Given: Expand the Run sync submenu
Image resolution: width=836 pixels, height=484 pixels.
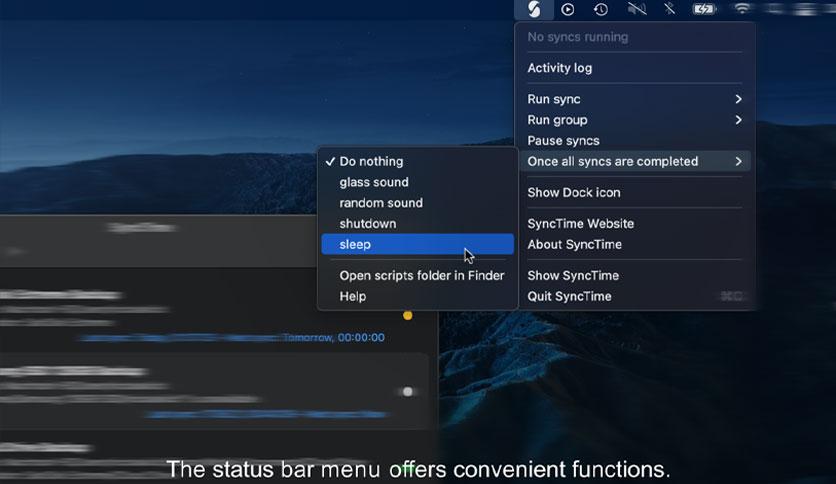Looking at the screenshot, I should pos(634,99).
